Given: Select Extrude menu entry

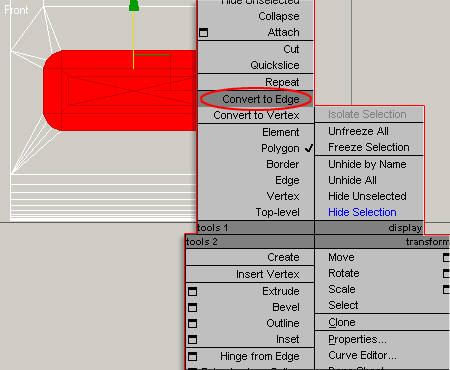Looking at the screenshot, I should 281,291.
